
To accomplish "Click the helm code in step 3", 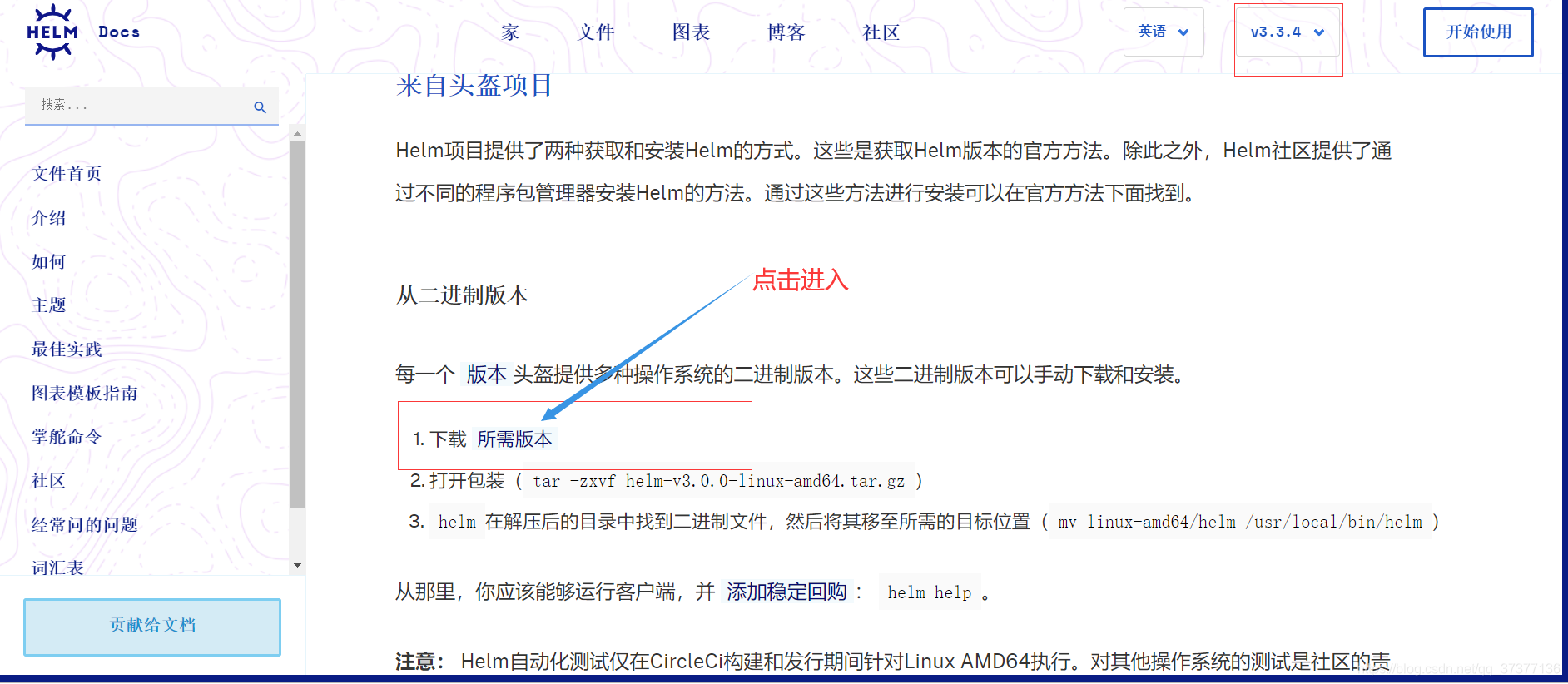I will coord(457,522).
